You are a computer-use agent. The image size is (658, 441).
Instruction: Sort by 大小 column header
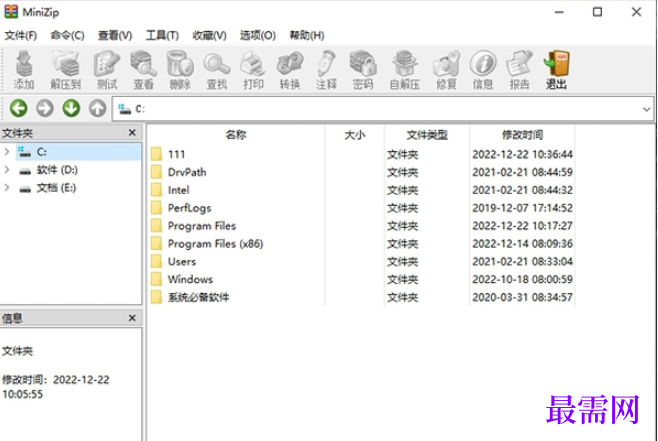tap(355, 135)
